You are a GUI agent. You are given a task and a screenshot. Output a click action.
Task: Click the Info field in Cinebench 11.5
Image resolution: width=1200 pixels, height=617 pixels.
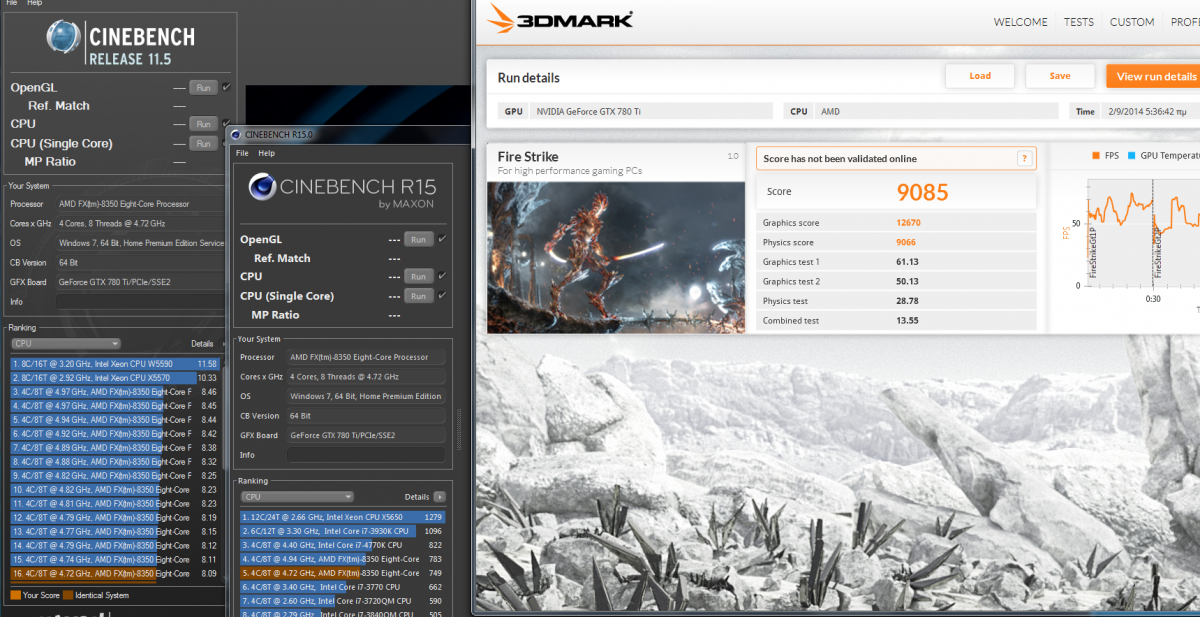[x=139, y=301]
